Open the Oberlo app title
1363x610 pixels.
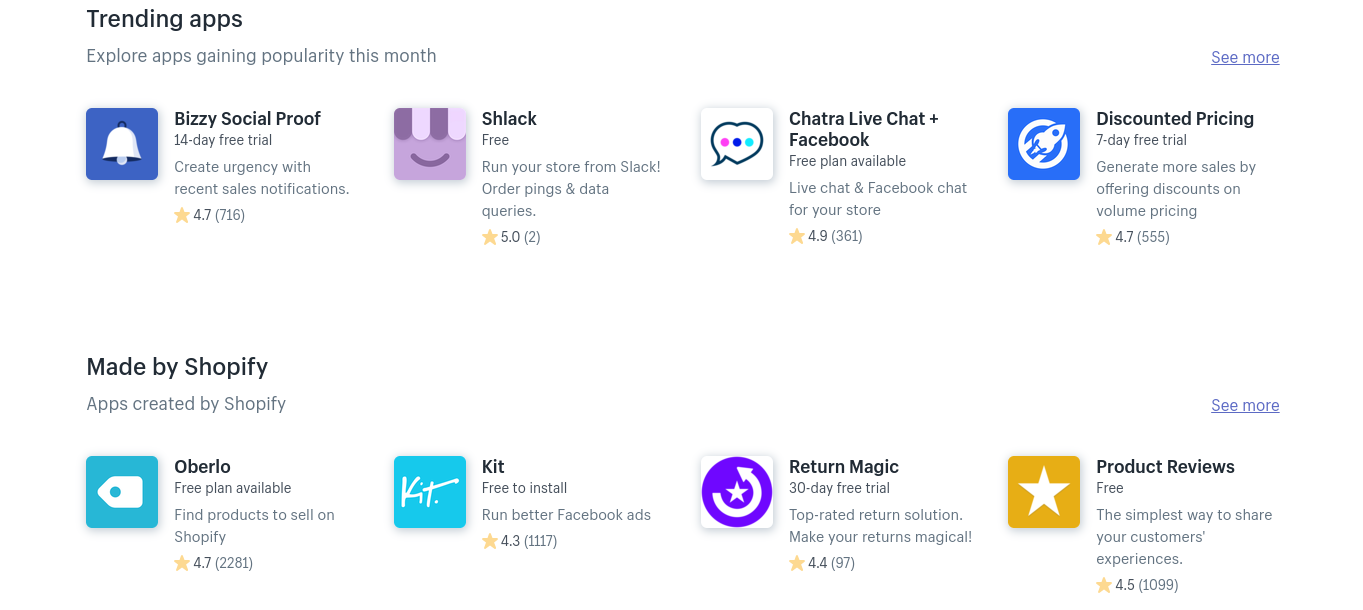pyautogui.click(x=202, y=466)
